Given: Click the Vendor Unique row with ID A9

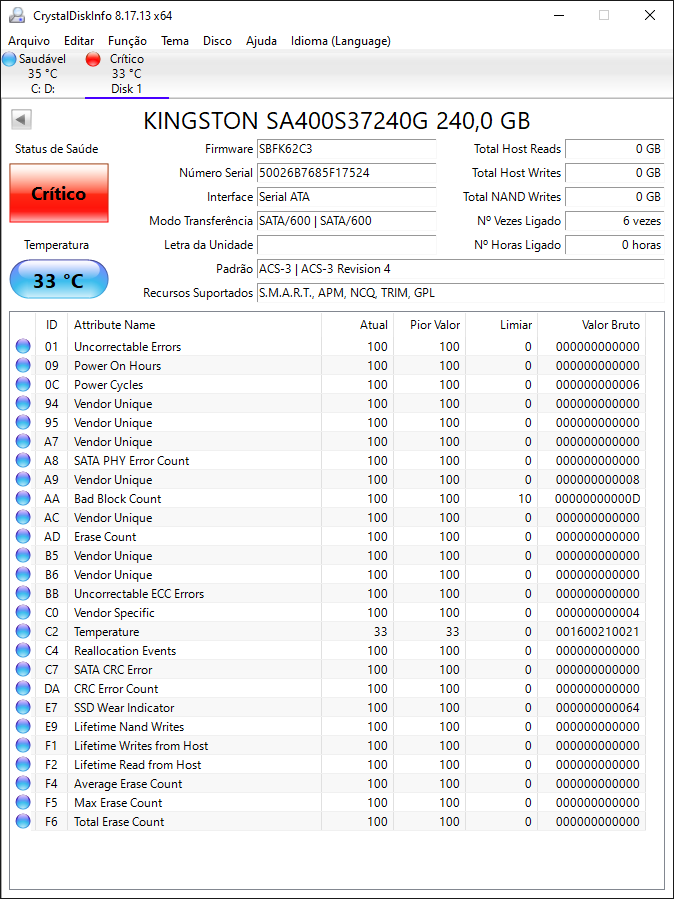Looking at the screenshot, I should click(328, 479).
